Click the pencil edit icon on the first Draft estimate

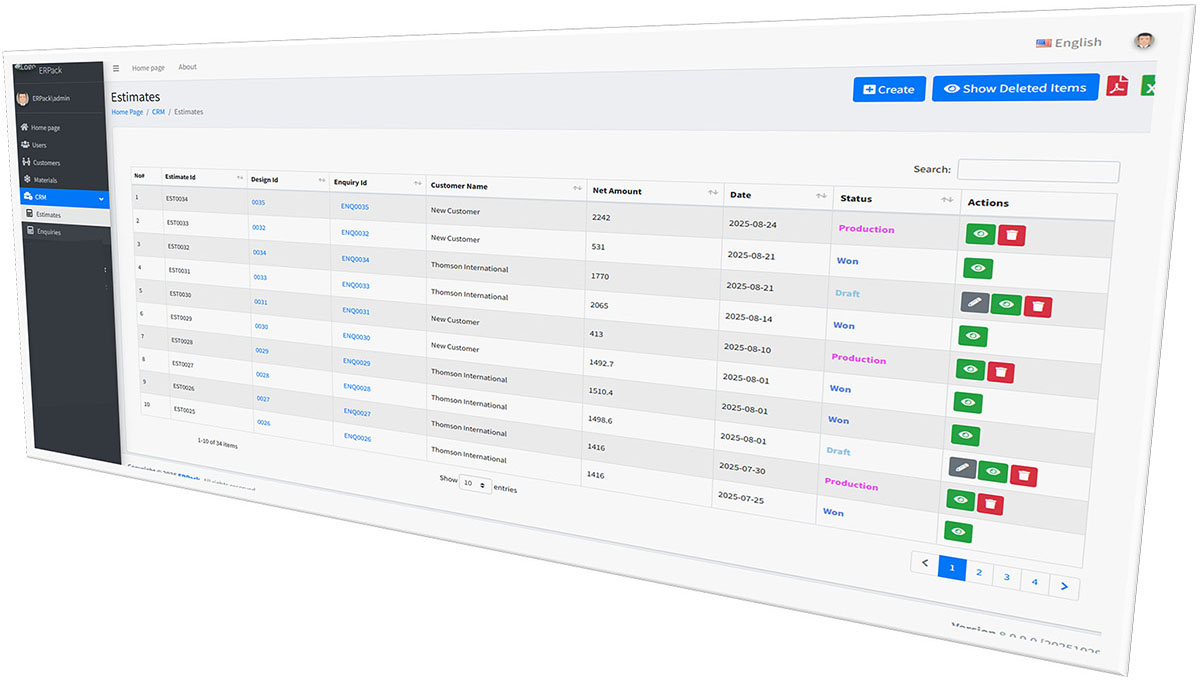975,302
